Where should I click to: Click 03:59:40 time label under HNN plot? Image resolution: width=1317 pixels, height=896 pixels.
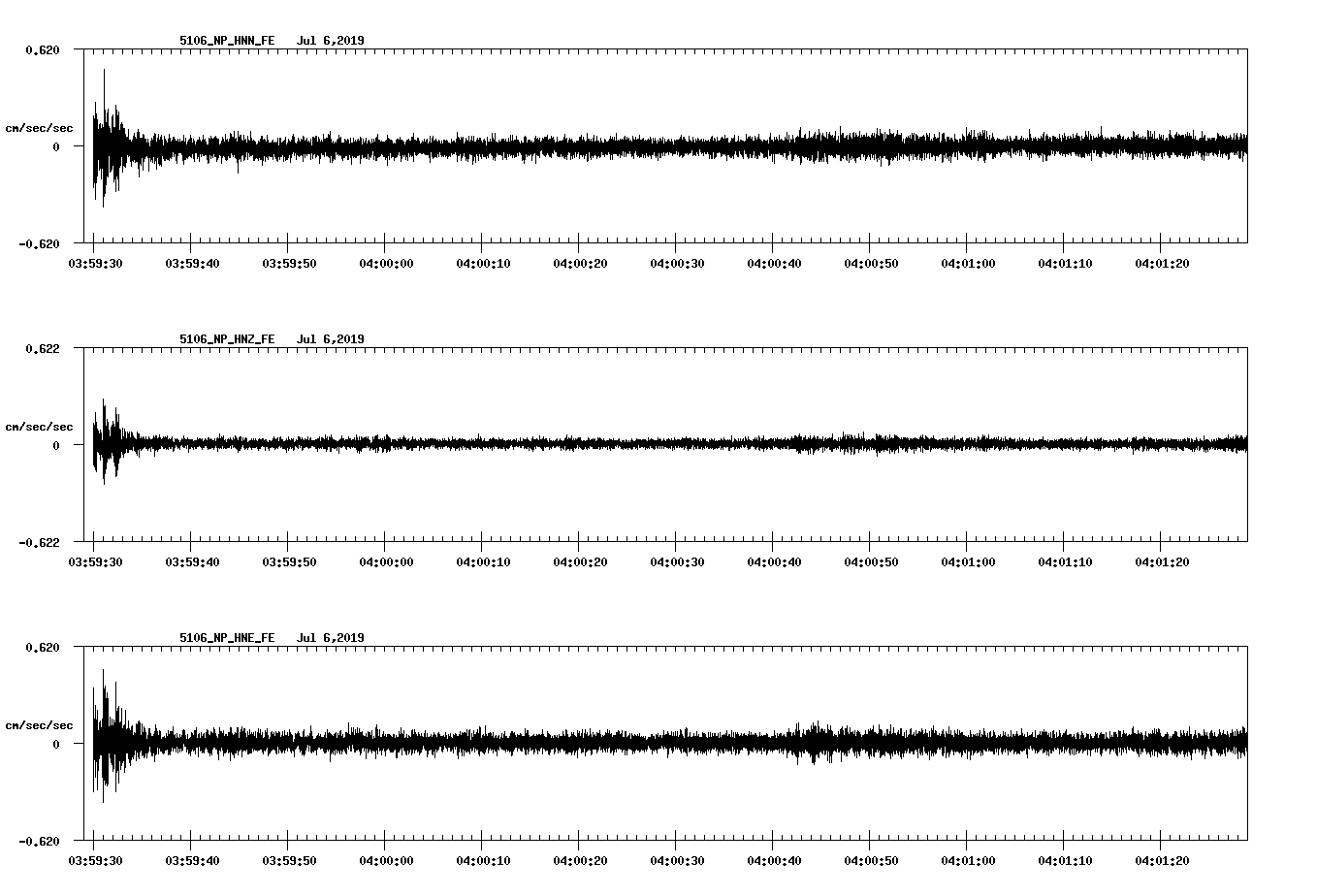coord(192,263)
